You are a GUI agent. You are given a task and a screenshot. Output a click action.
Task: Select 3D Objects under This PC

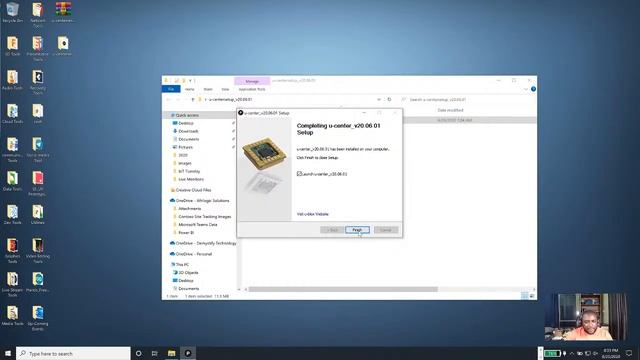click(188, 273)
